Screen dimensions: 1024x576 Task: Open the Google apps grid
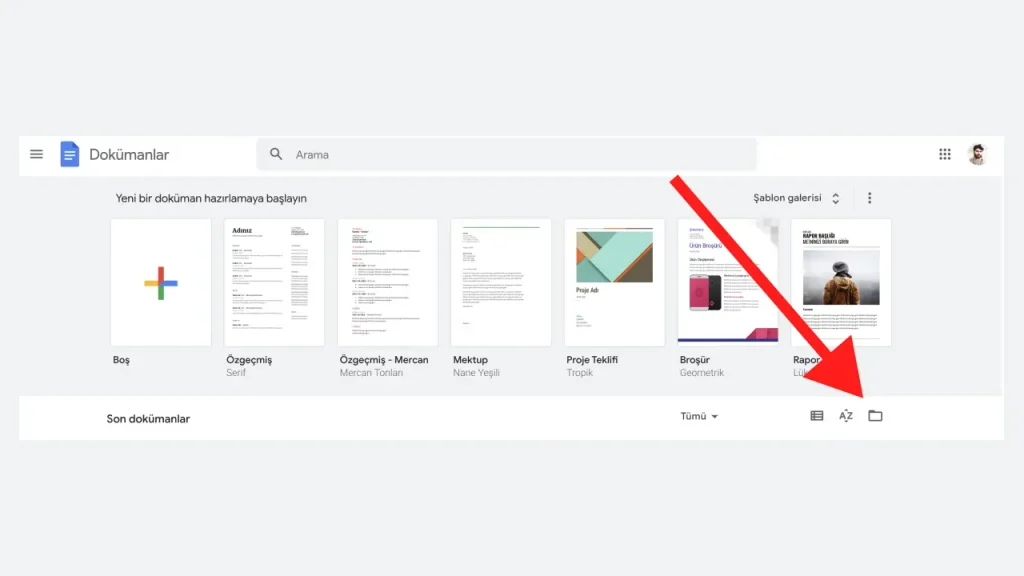tap(945, 154)
